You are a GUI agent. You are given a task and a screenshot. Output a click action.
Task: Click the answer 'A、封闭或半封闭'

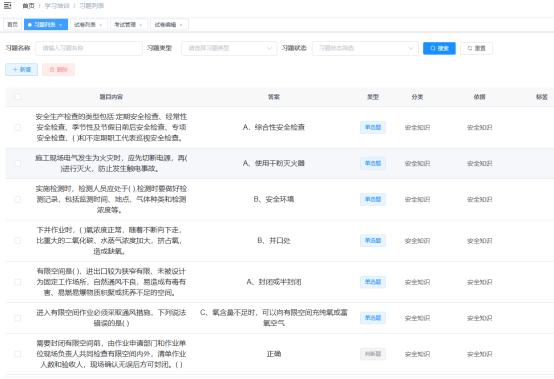(x=274, y=282)
